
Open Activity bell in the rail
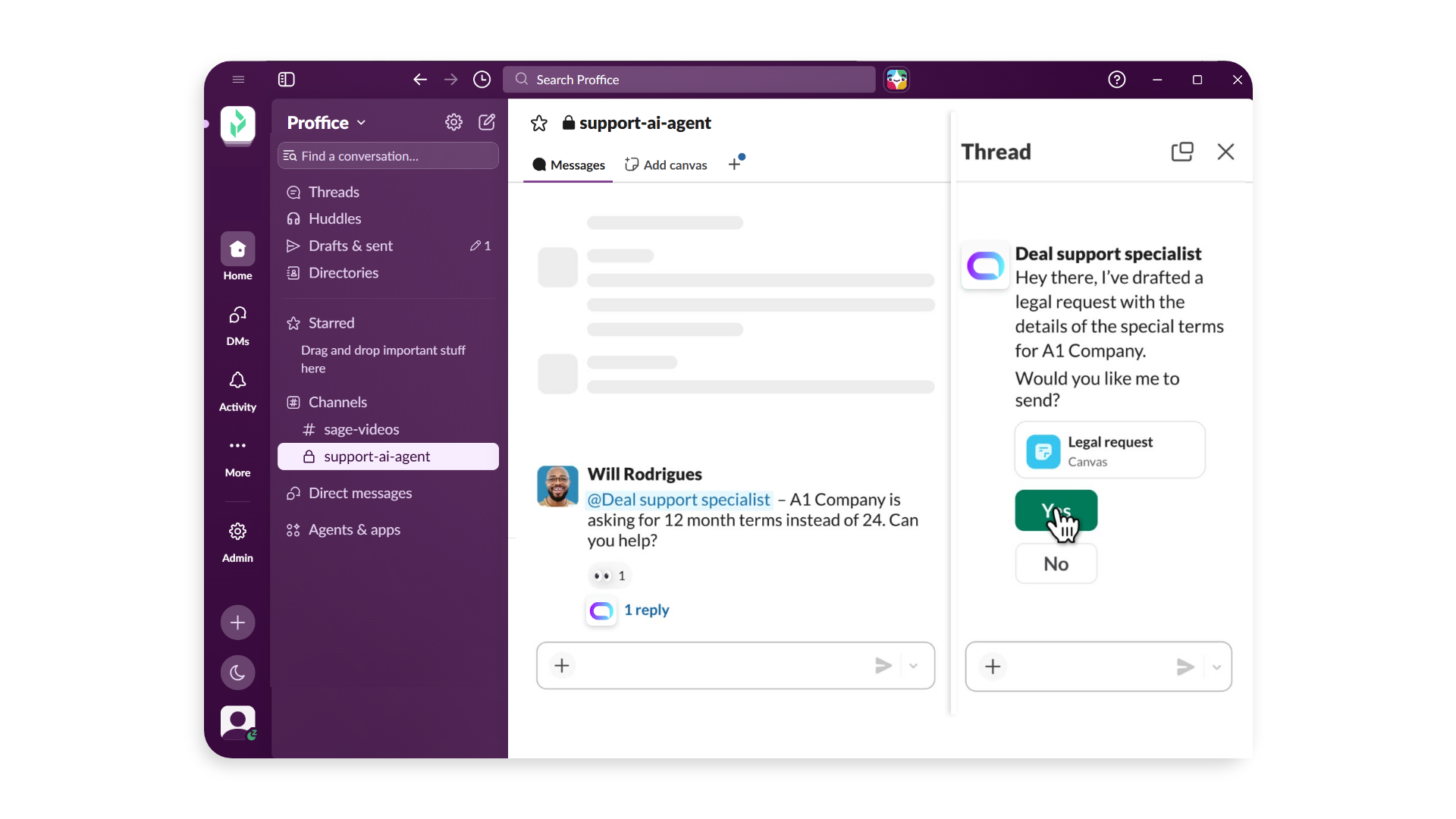(238, 391)
